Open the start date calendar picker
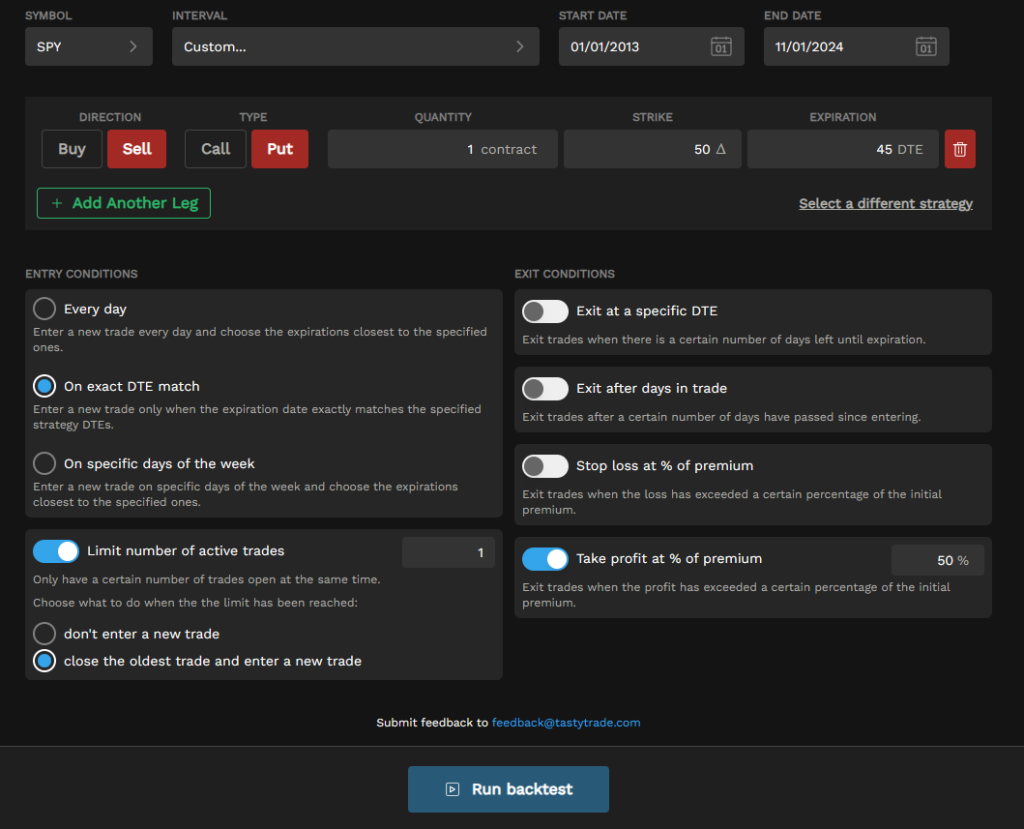The image size is (1024, 829). pos(720,46)
